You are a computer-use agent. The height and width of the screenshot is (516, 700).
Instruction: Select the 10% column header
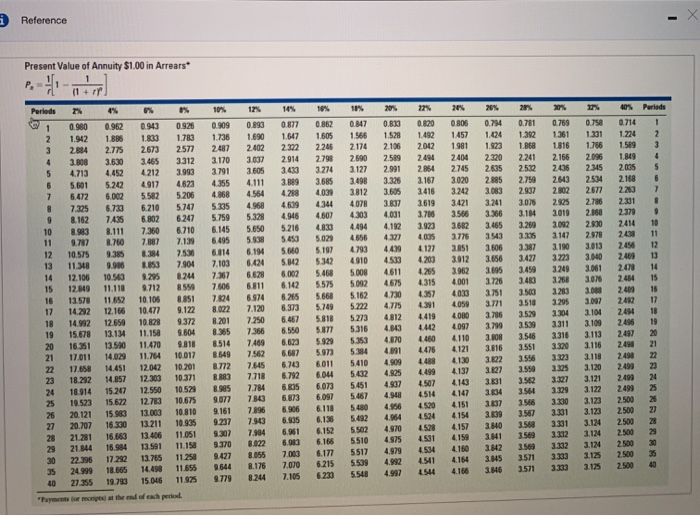click(x=219, y=109)
